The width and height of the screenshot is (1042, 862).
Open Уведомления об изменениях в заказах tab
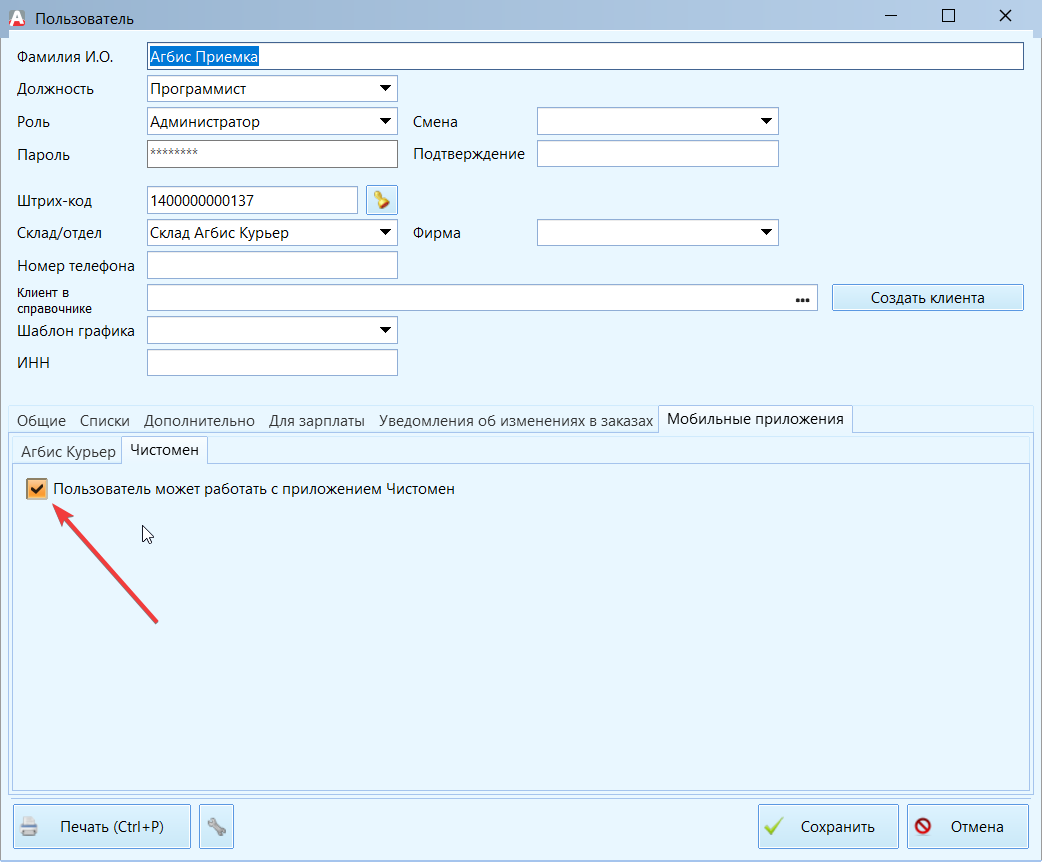(516, 421)
